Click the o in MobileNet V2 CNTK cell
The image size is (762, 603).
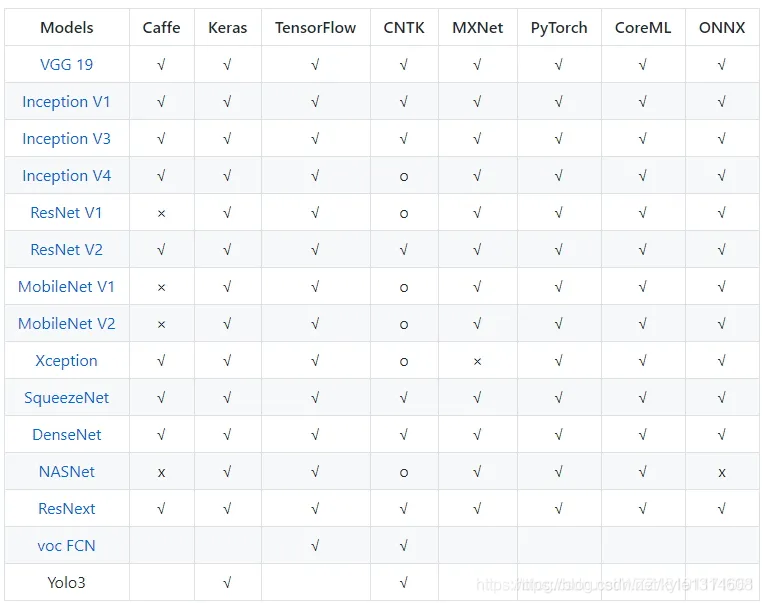(x=404, y=325)
